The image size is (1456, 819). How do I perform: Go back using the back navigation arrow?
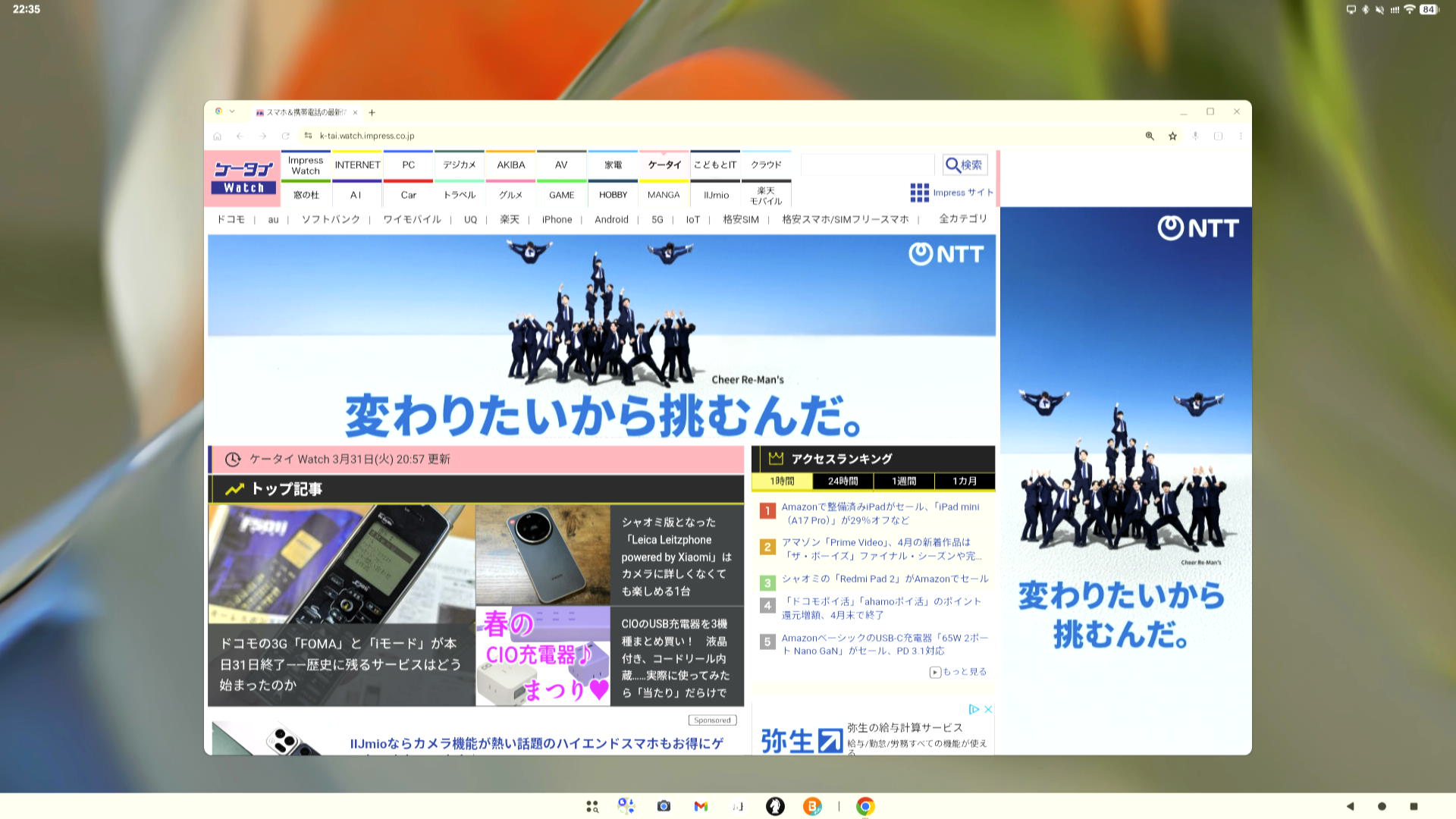click(x=240, y=136)
